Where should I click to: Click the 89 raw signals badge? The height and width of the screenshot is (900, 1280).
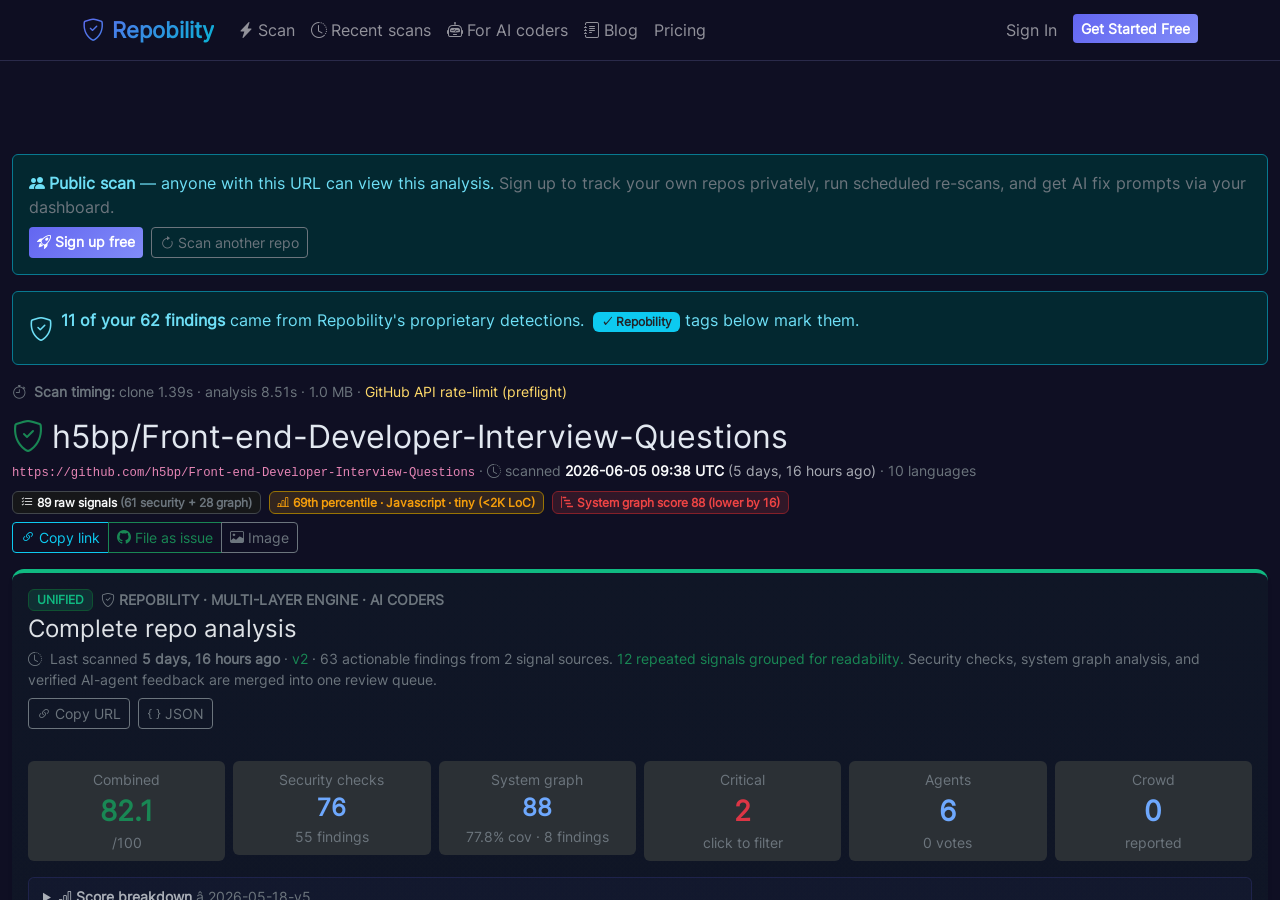click(136, 502)
